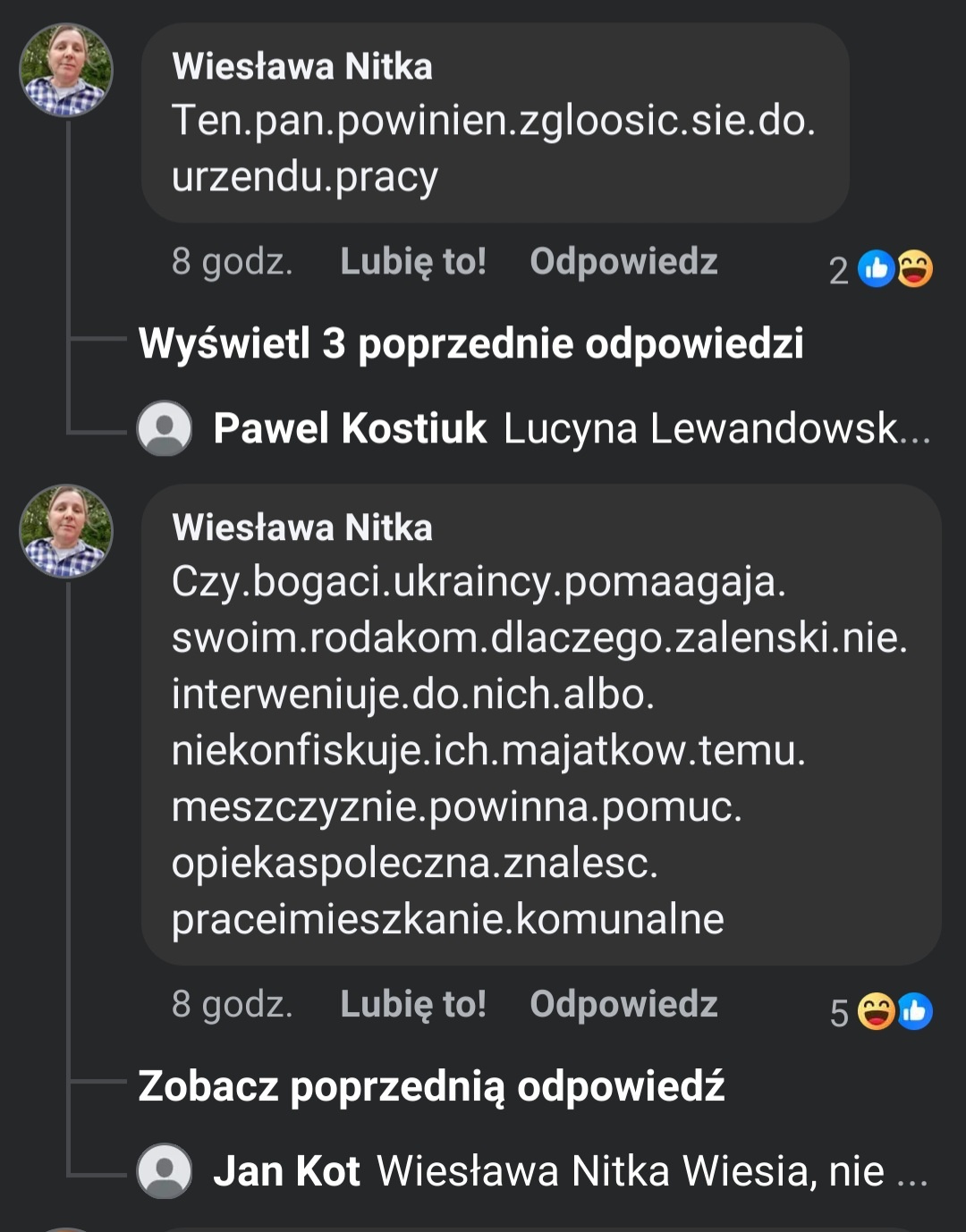Click 'Odpowiedz' under the second comment
The image size is (966, 1232).
pos(624,1004)
